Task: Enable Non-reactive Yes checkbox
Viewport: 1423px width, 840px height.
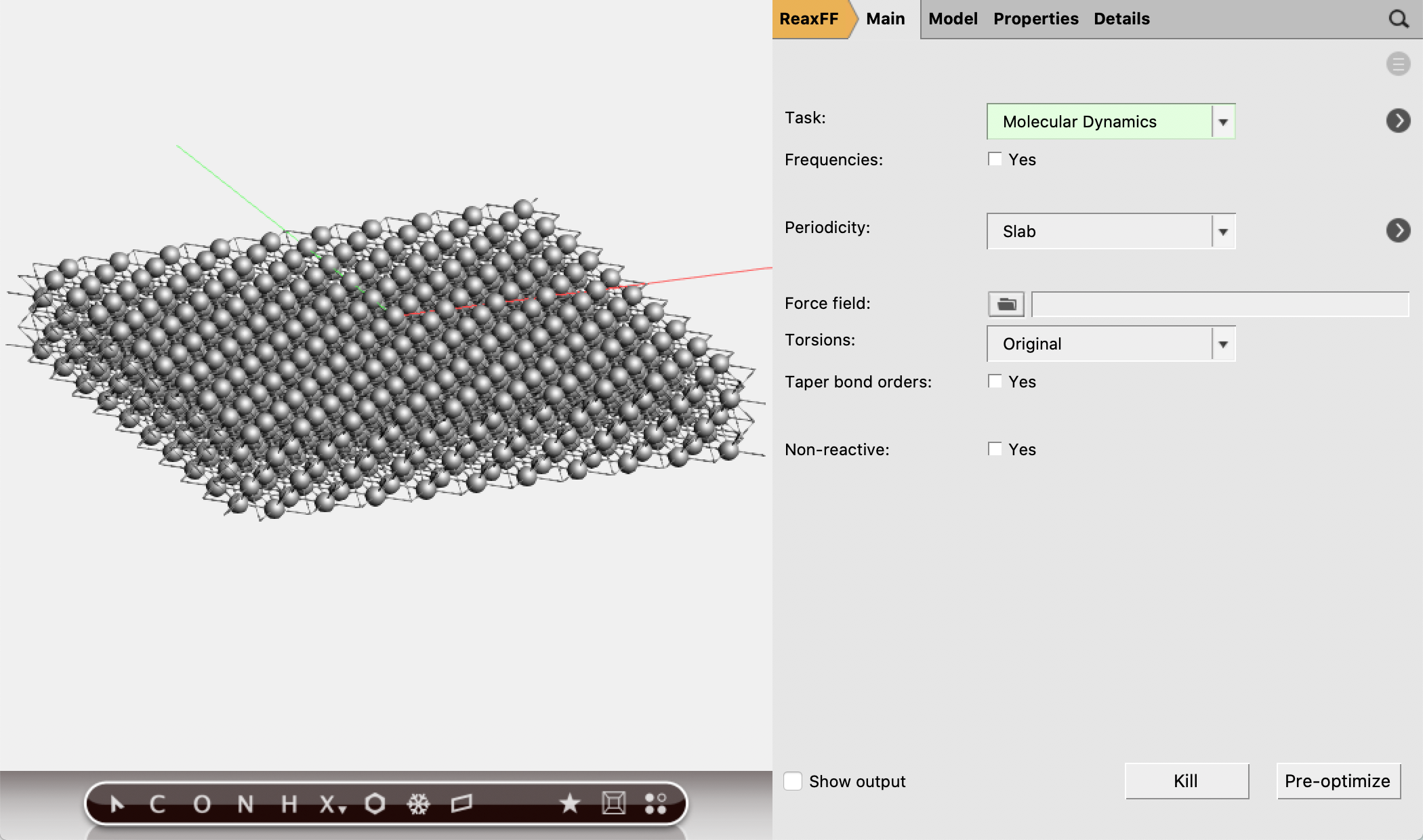Action: [x=995, y=449]
